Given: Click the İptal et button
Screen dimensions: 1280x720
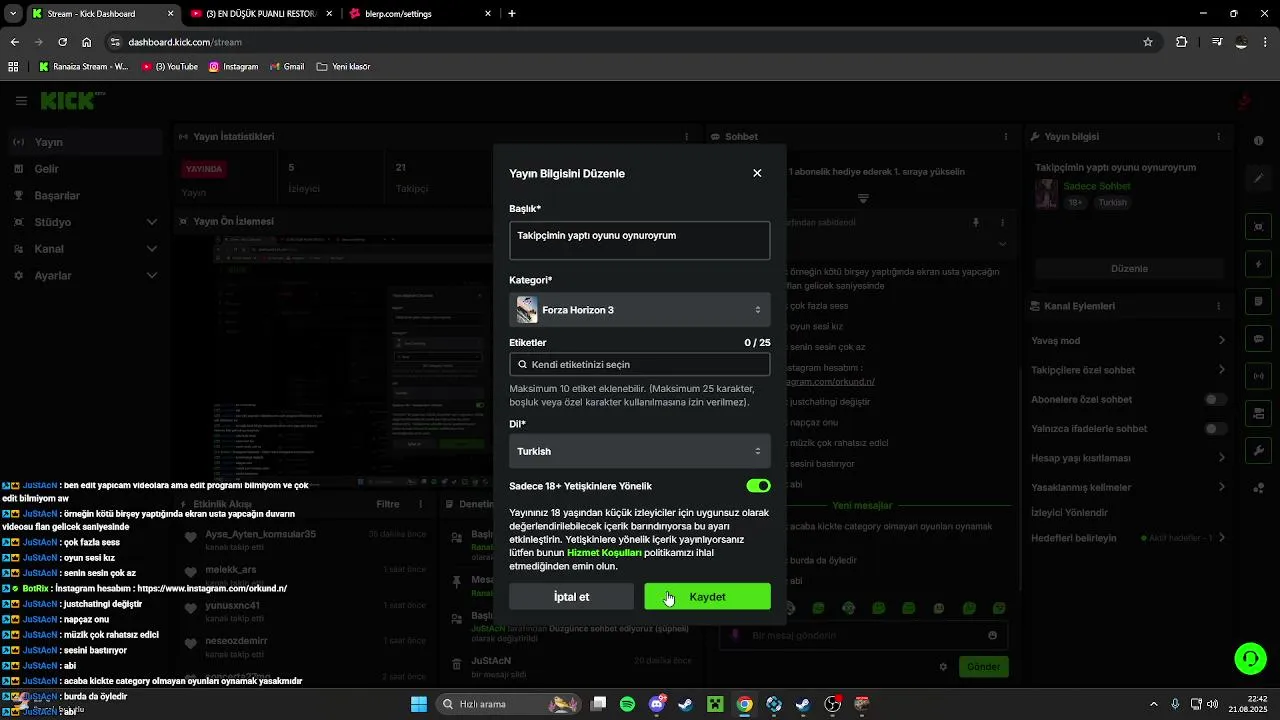Looking at the screenshot, I should [x=571, y=597].
